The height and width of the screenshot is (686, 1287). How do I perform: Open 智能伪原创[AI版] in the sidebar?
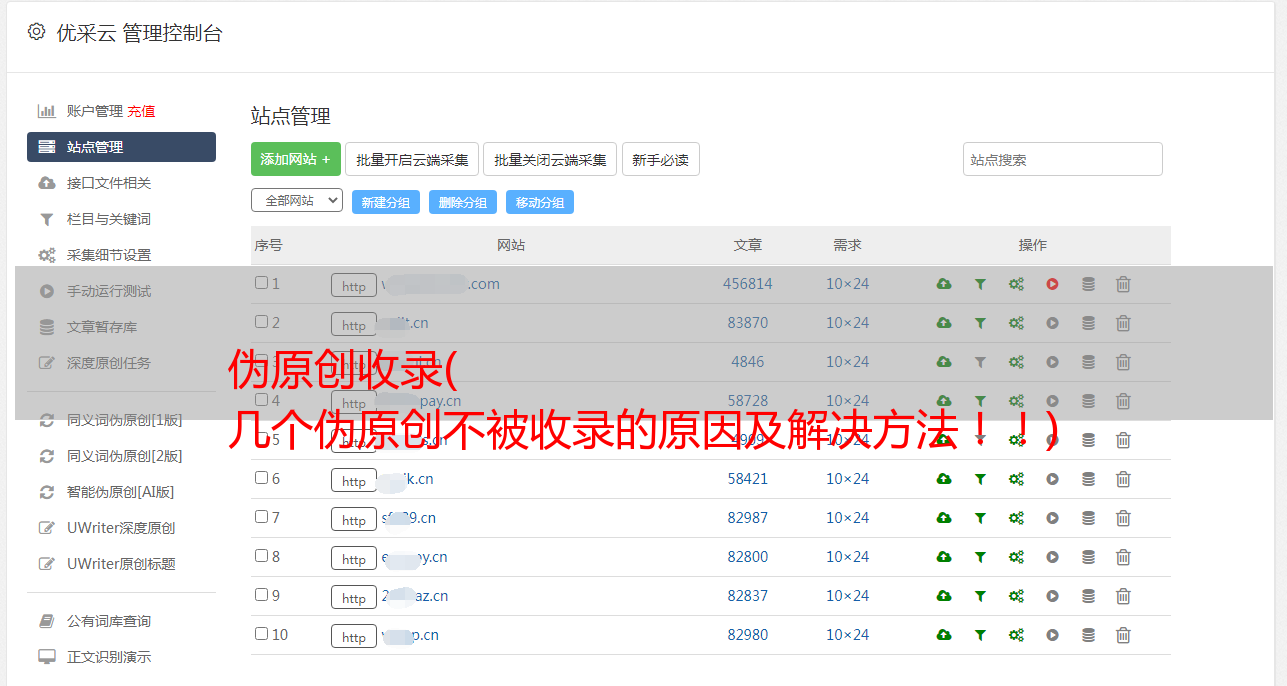pos(121,492)
